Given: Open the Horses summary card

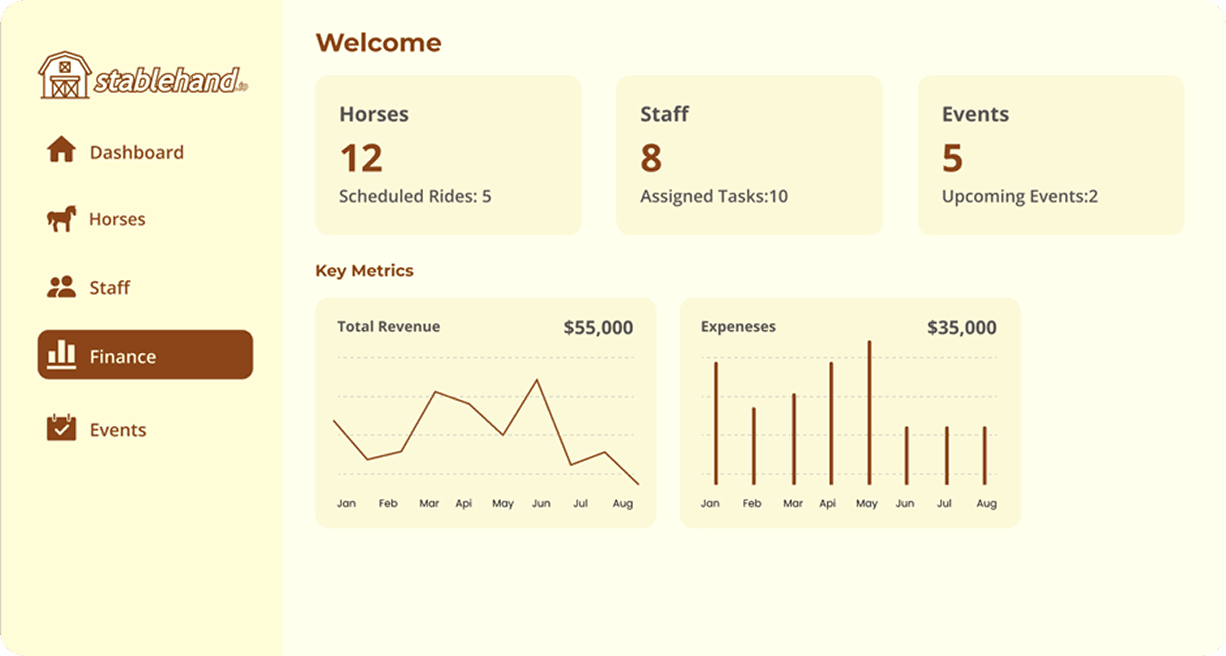Looking at the screenshot, I should point(448,155).
